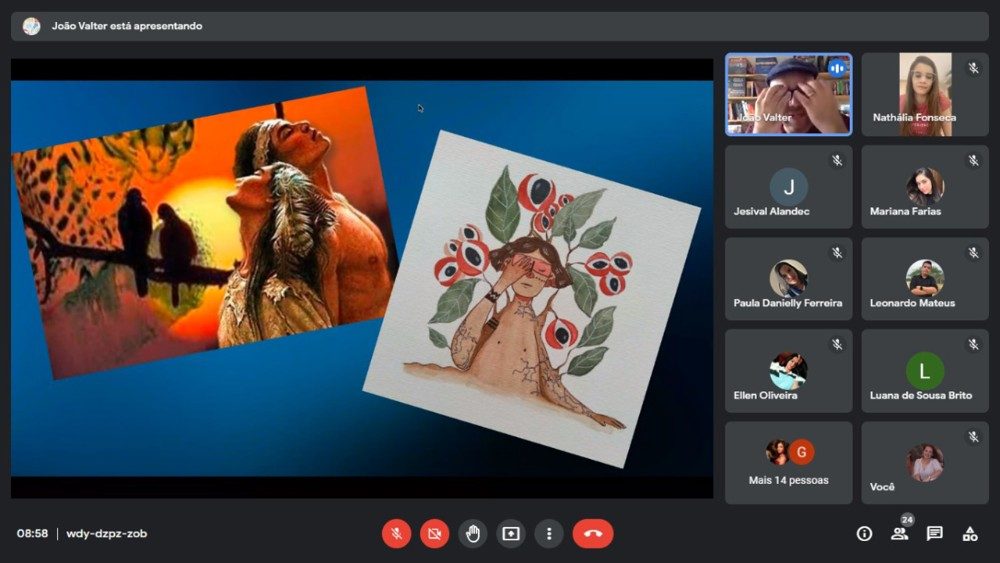Open the activities shapes icon
Image resolution: width=1000 pixels, height=563 pixels.
(x=969, y=534)
